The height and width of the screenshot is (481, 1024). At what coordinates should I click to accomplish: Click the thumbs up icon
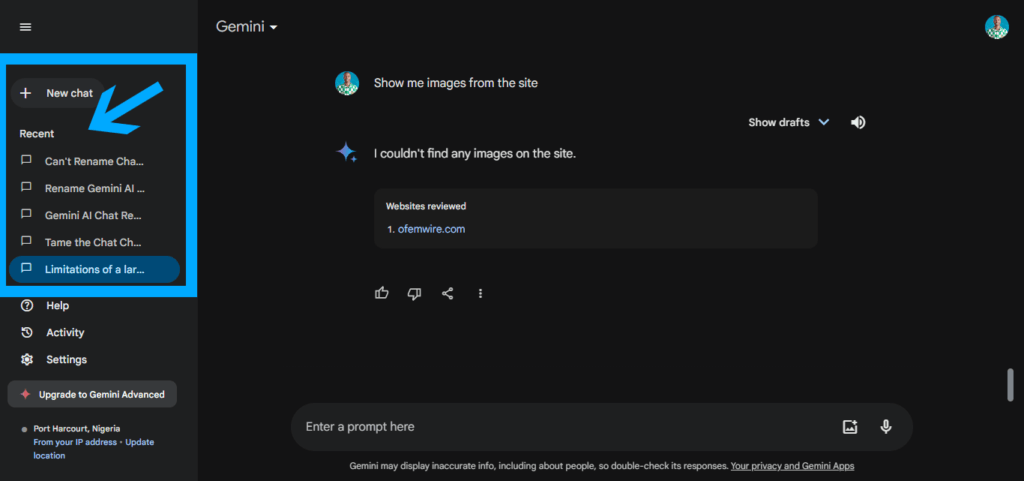(382, 294)
